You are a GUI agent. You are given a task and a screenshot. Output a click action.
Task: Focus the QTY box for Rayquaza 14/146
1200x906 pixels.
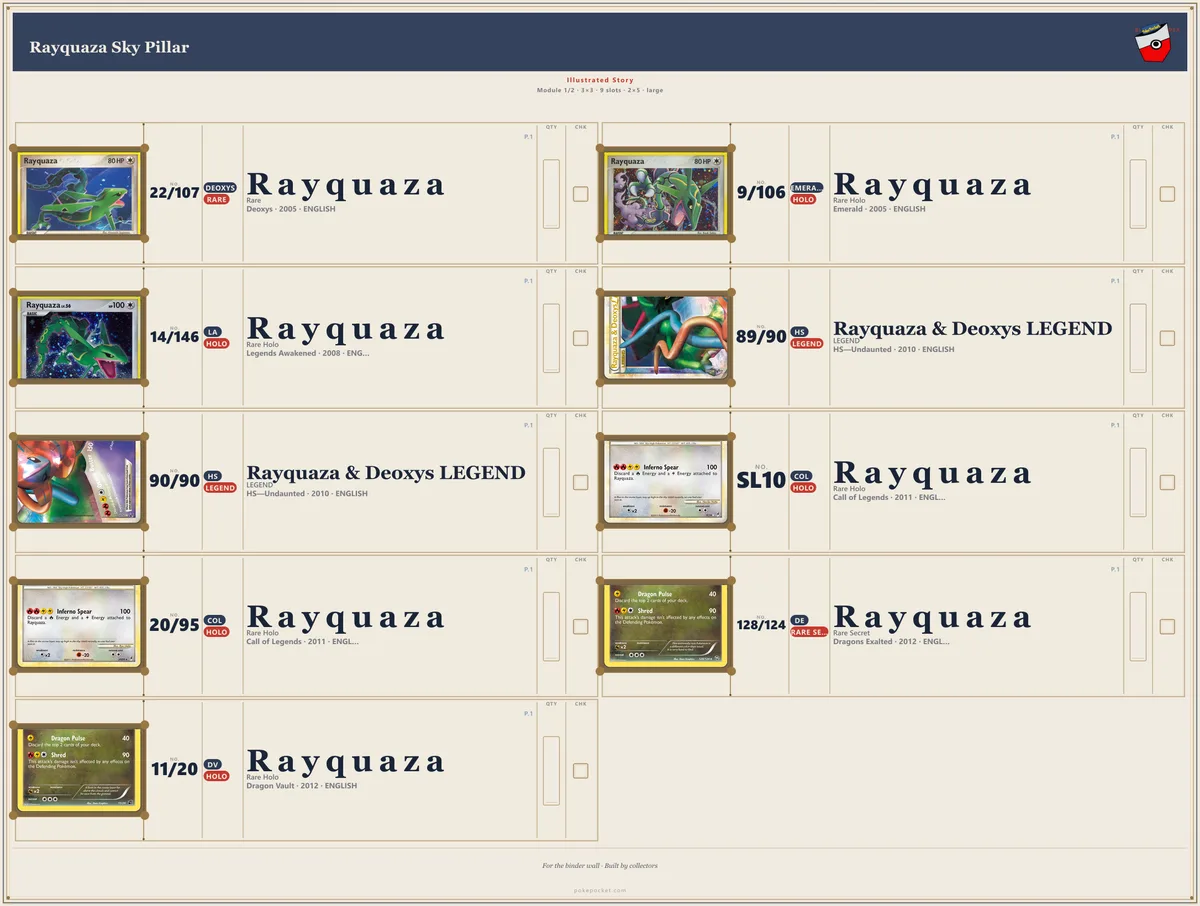pyautogui.click(x=551, y=338)
